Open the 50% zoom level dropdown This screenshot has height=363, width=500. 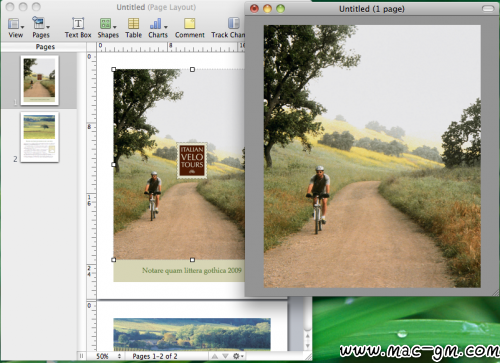click(108, 356)
